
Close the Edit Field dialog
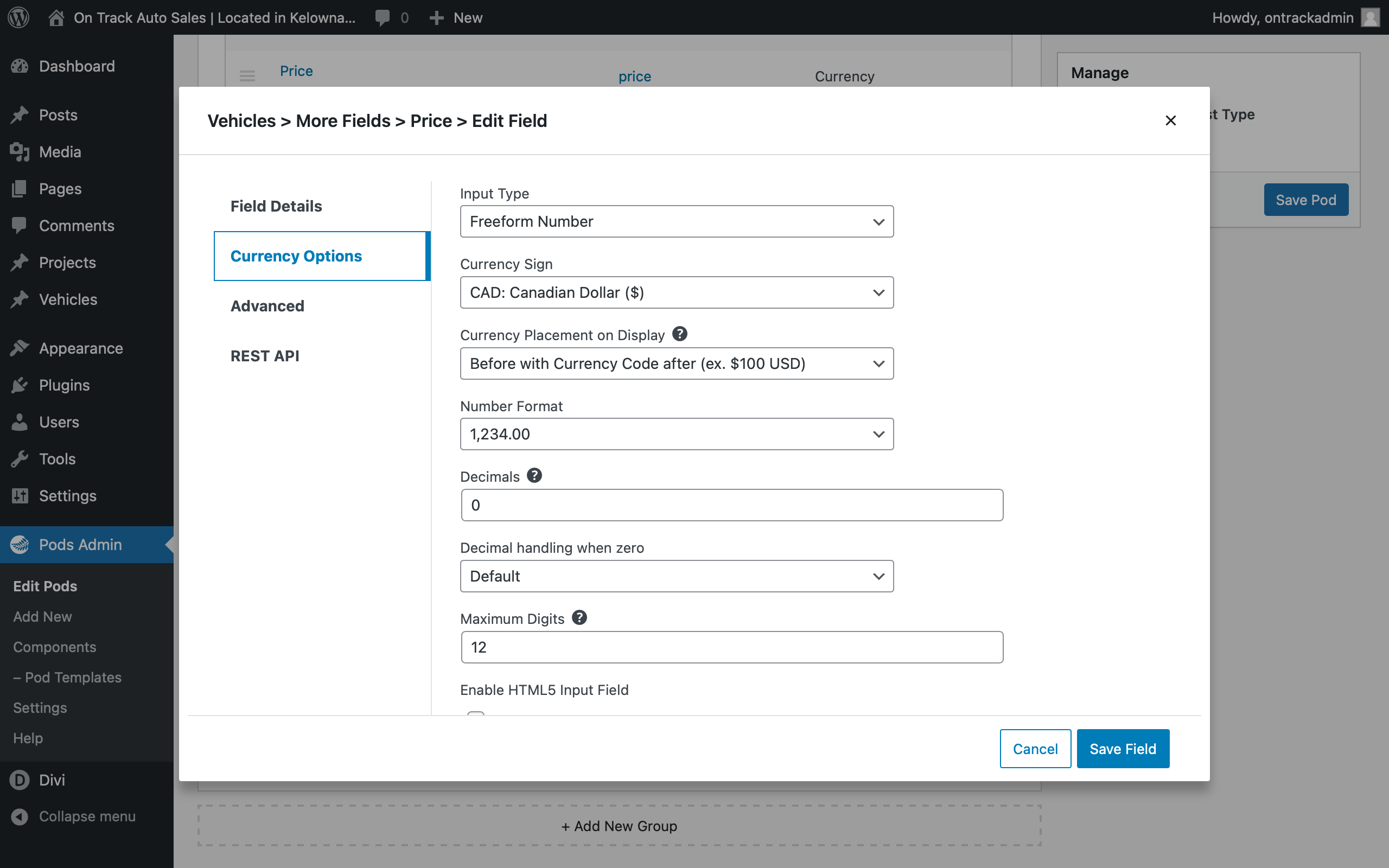coord(1171,120)
